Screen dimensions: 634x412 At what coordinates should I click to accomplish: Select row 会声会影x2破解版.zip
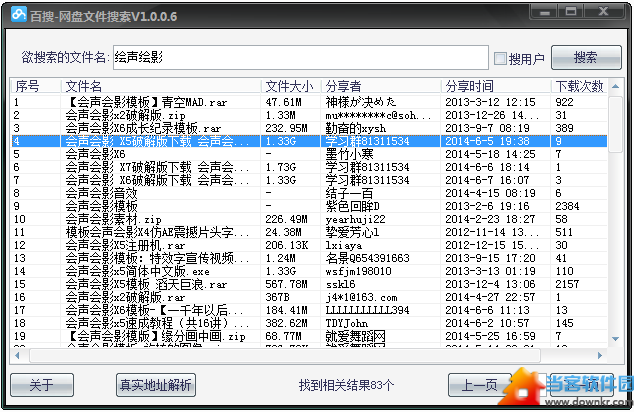click(x=309, y=115)
